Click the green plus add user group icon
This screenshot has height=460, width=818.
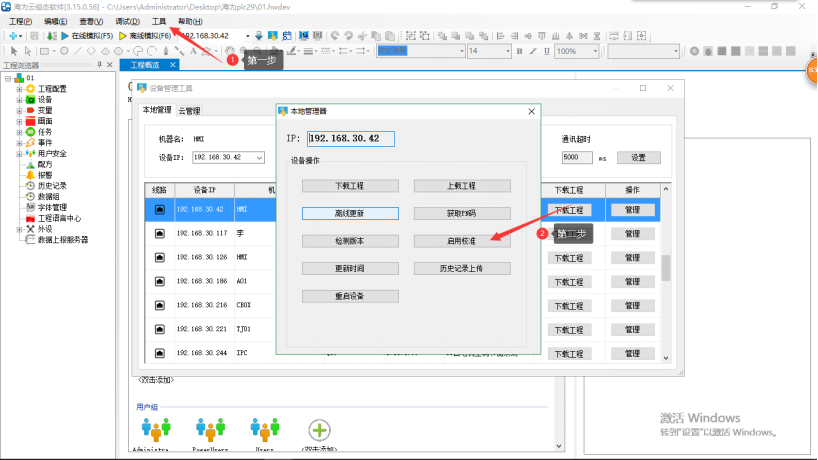click(x=319, y=431)
